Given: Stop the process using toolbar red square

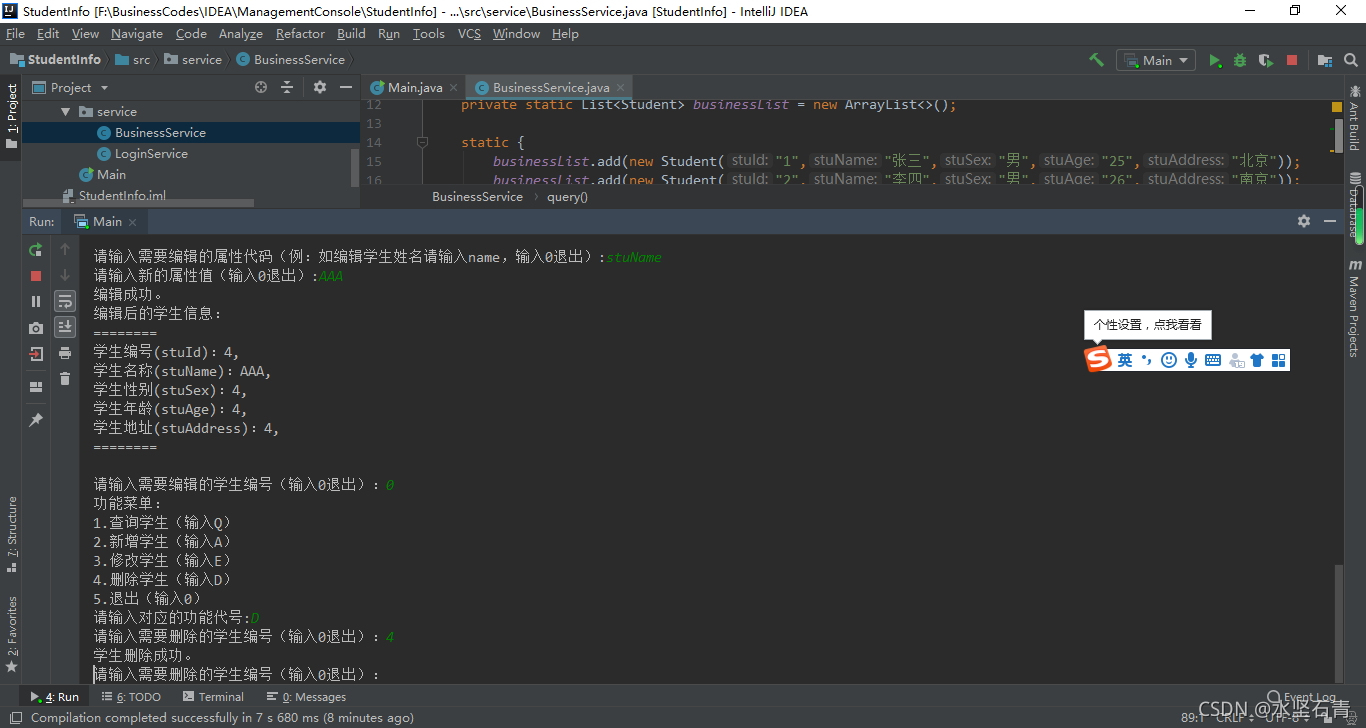Looking at the screenshot, I should [x=1292, y=60].
